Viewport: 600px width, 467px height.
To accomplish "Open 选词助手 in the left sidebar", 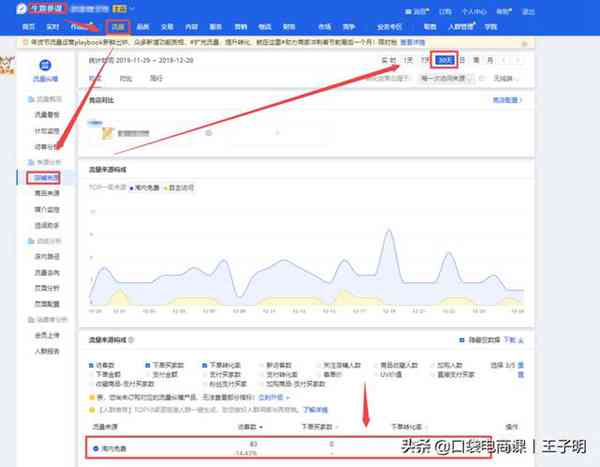I will (47, 225).
